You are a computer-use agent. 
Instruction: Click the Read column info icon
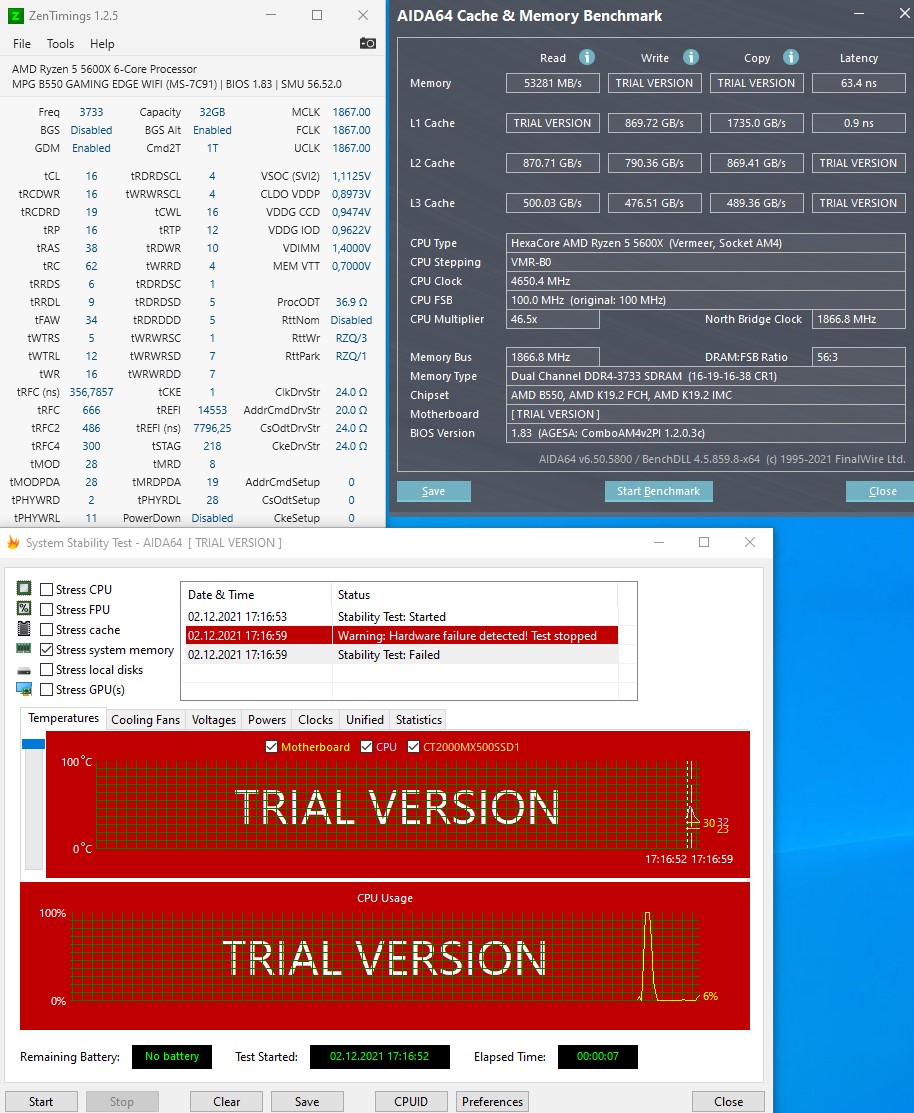coord(587,57)
